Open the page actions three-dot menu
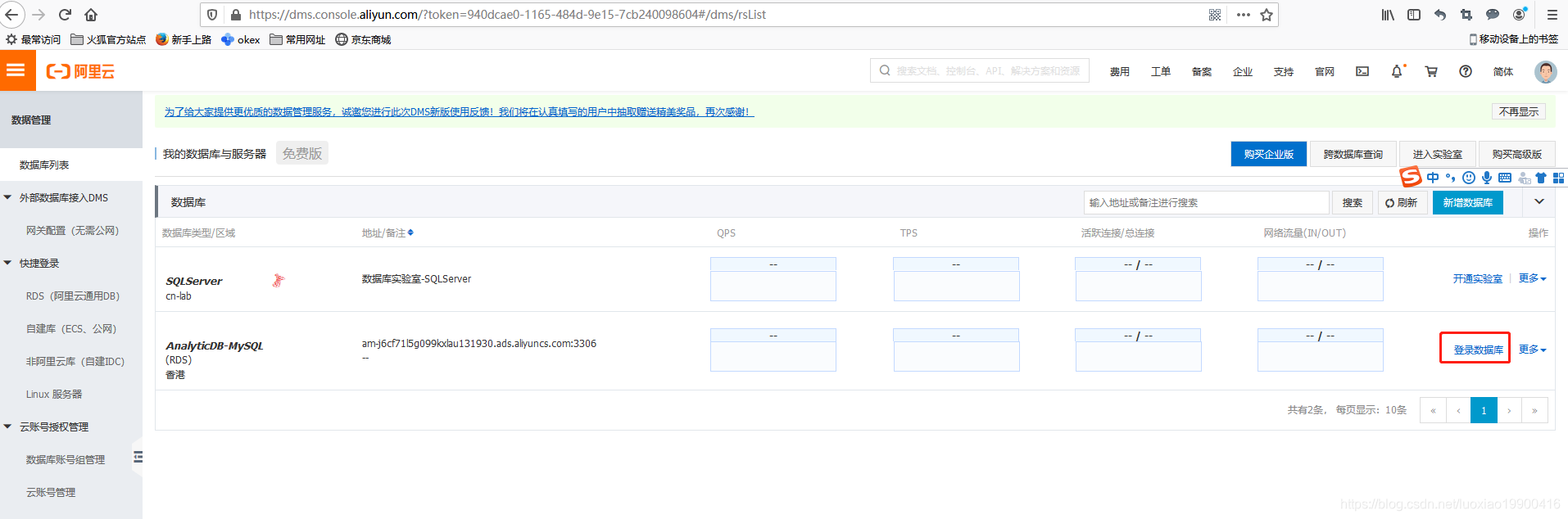1568x519 pixels. [x=1243, y=15]
